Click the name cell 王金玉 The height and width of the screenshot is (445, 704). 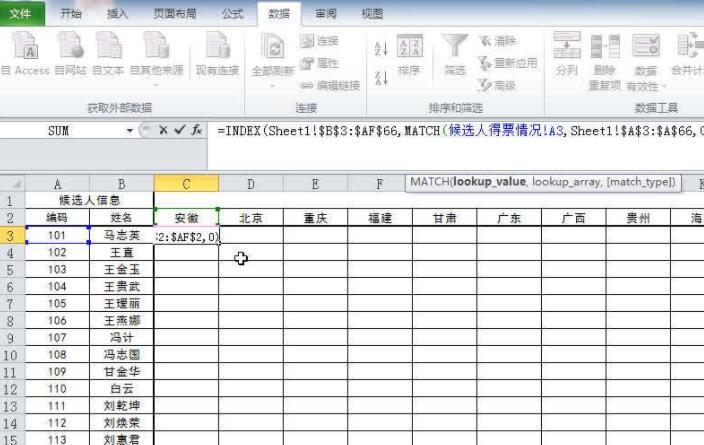coord(121,269)
